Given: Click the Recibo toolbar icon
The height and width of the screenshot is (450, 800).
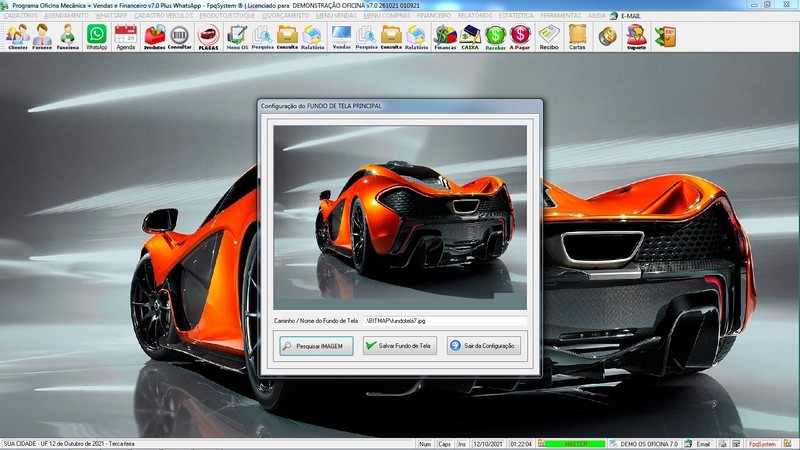Looking at the screenshot, I should coord(549,37).
